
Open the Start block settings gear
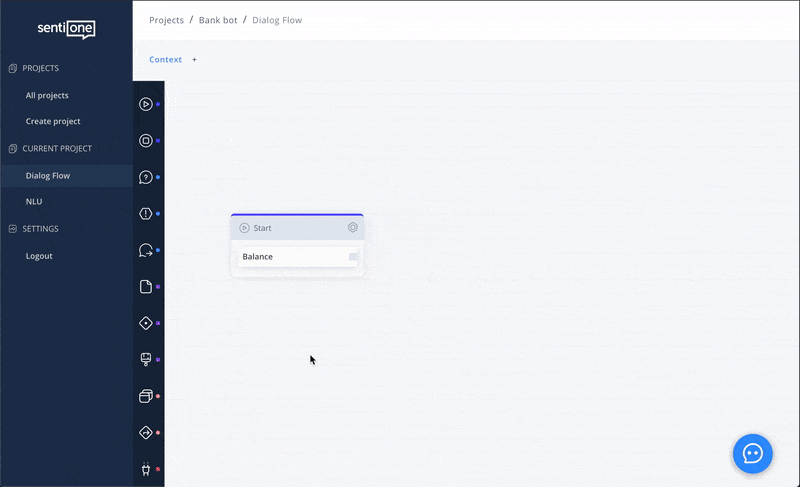pyautogui.click(x=353, y=228)
